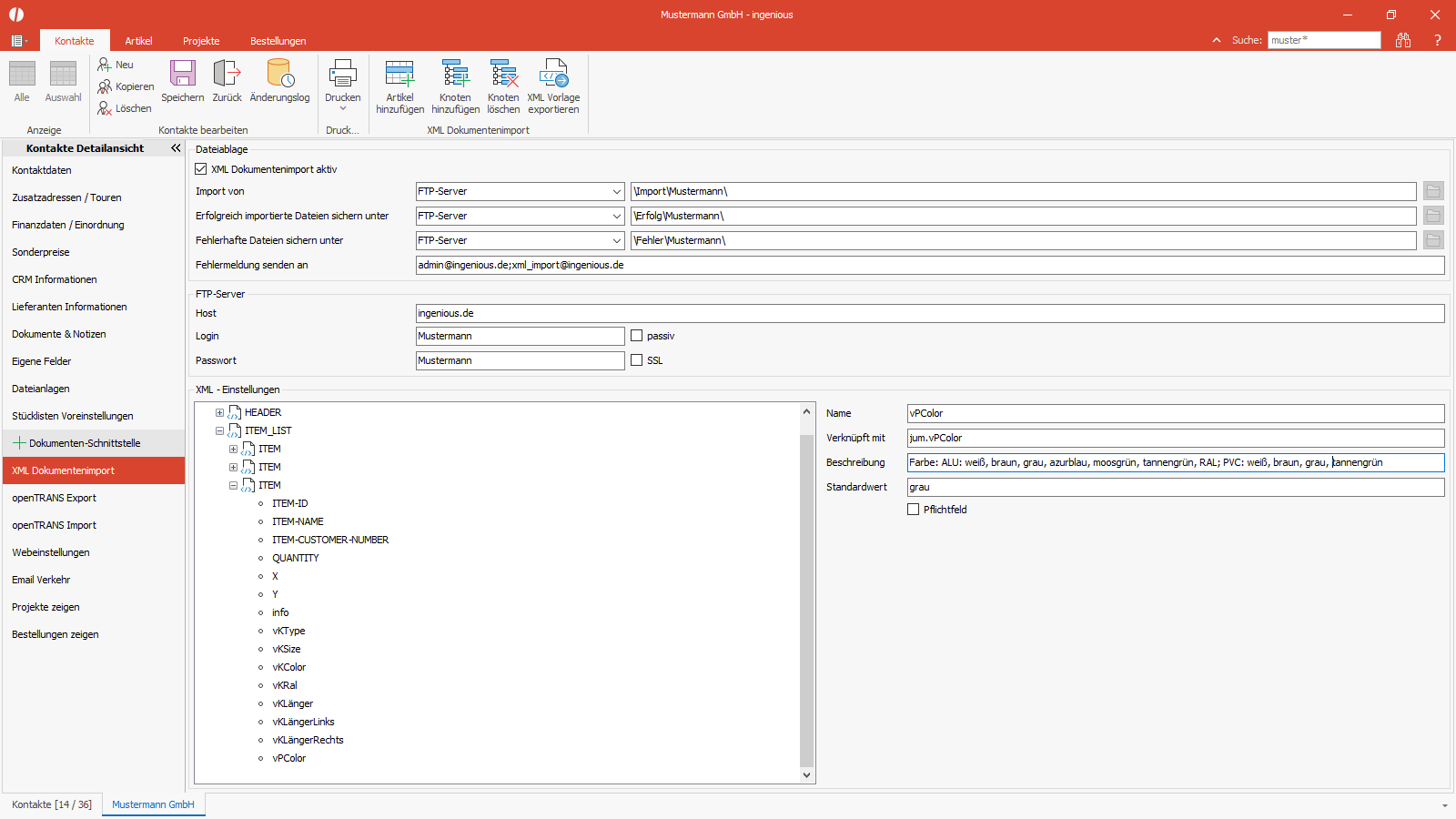This screenshot has height=819, width=1456.
Task: Browse folder for Import von path
Action: pyautogui.click(x=1433, y=191)
